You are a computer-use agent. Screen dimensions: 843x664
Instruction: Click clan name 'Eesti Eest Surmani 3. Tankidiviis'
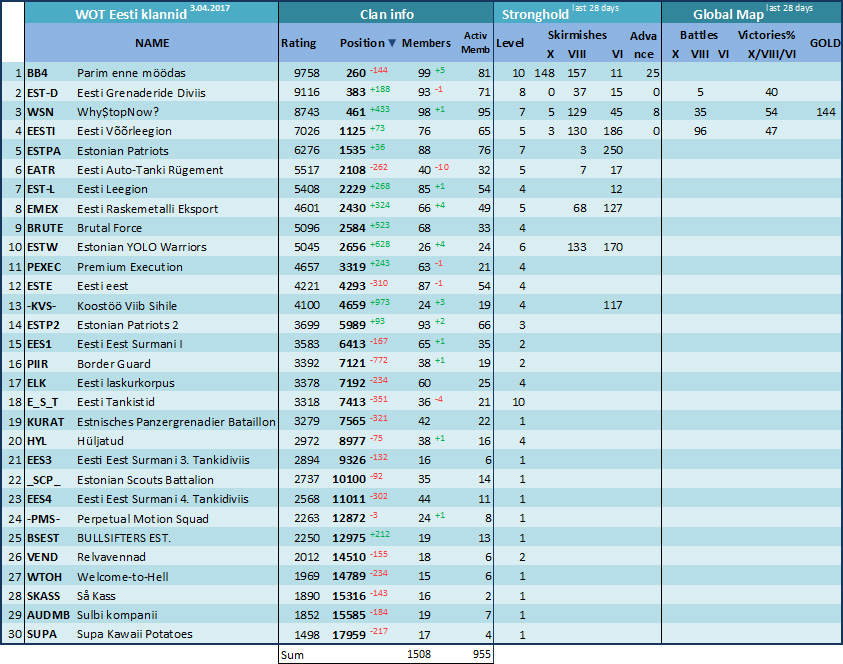click(x=163, y=460)
